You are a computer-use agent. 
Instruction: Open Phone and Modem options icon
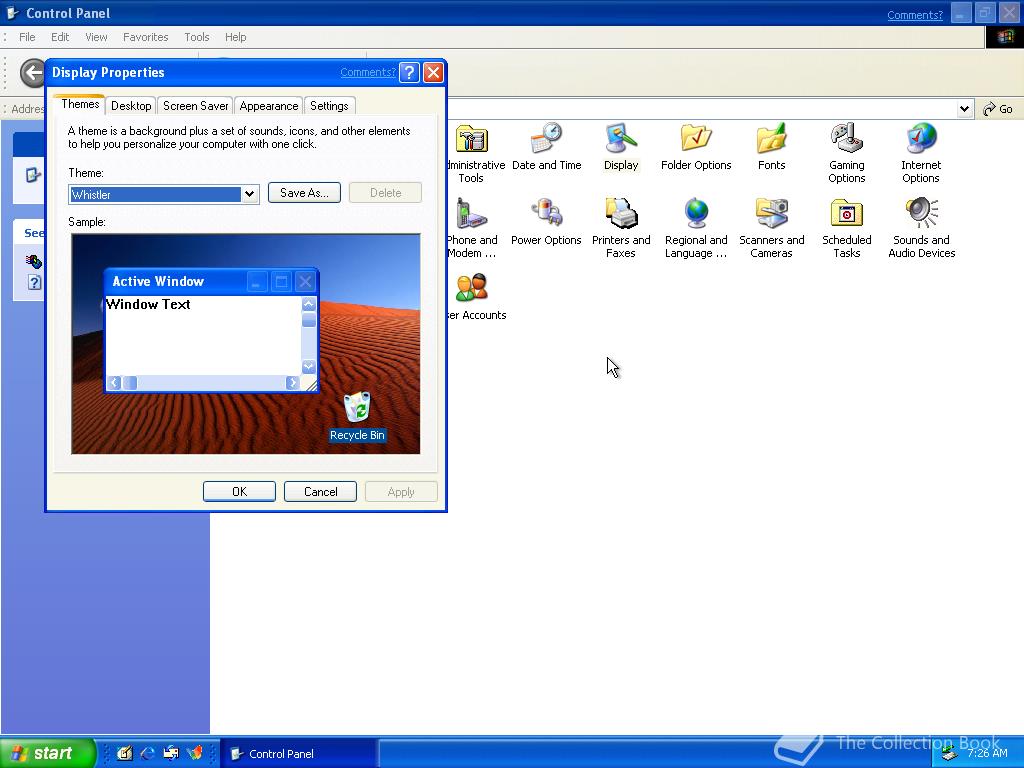pos(473,228)
